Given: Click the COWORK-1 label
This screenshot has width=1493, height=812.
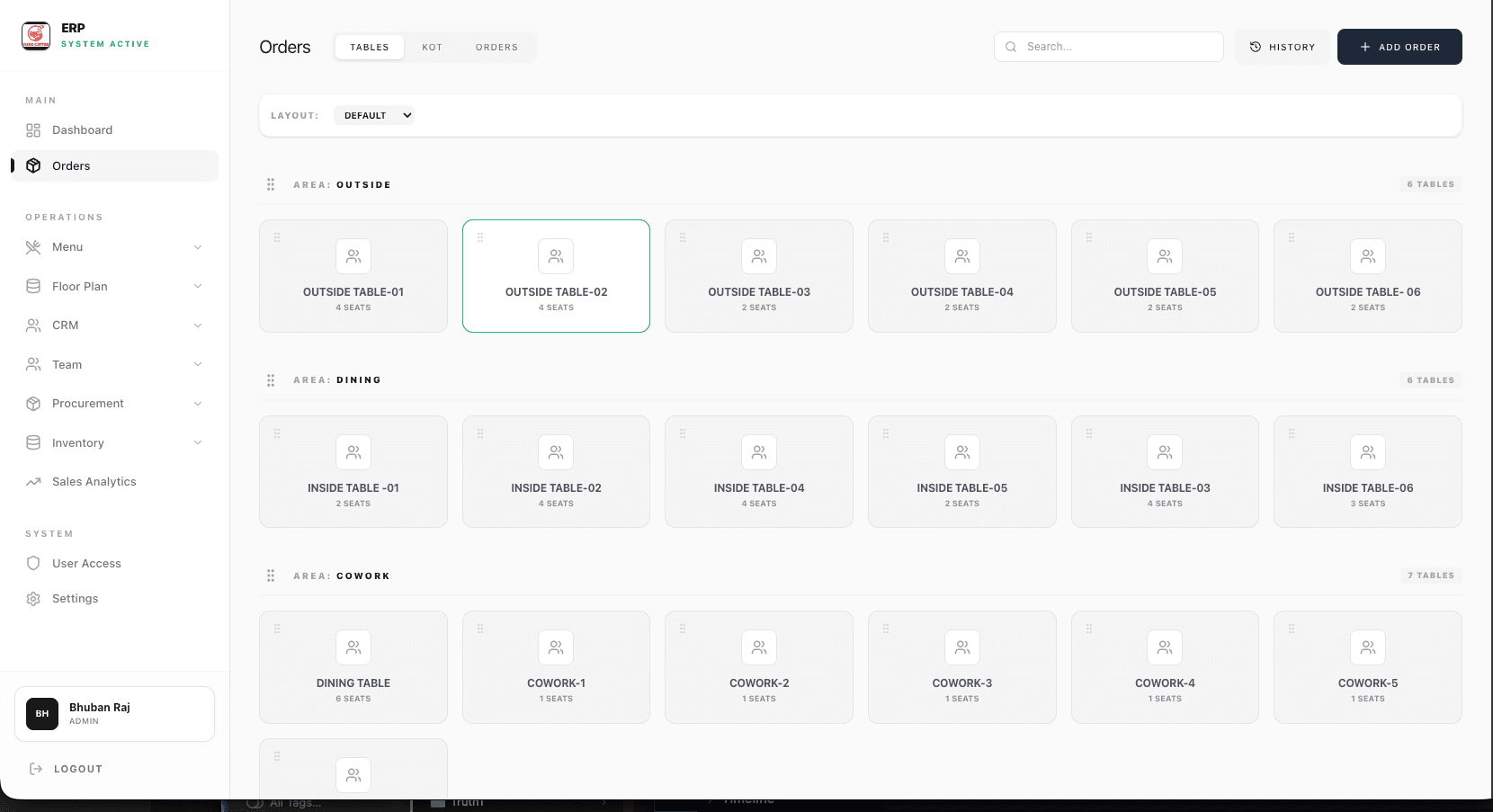Looking at the screenshot, I should [556, 683].
